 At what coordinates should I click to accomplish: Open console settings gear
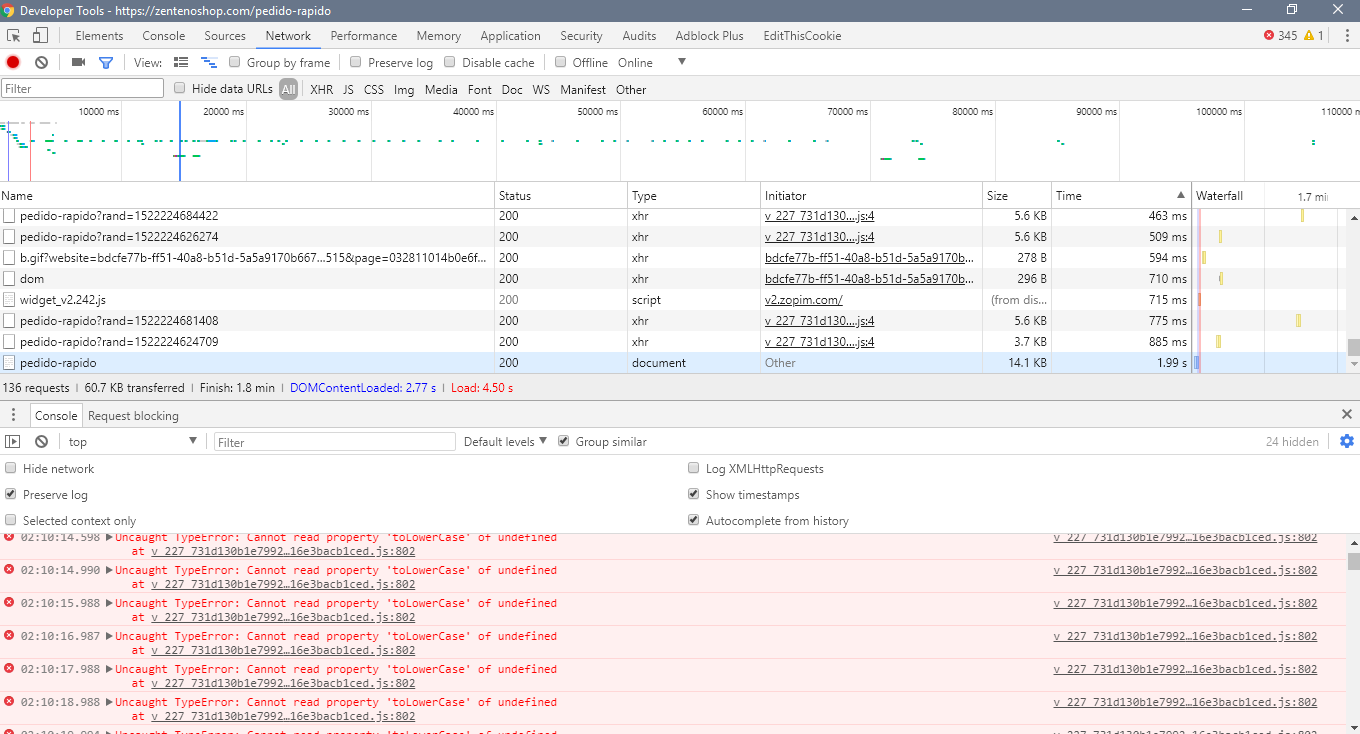click(1347, 441)
